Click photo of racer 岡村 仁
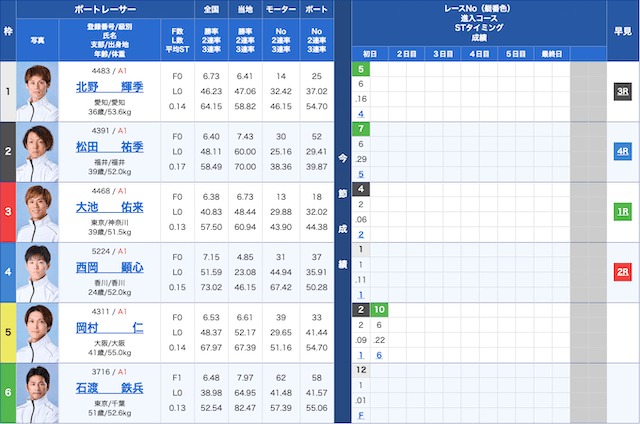 point(38,332)
